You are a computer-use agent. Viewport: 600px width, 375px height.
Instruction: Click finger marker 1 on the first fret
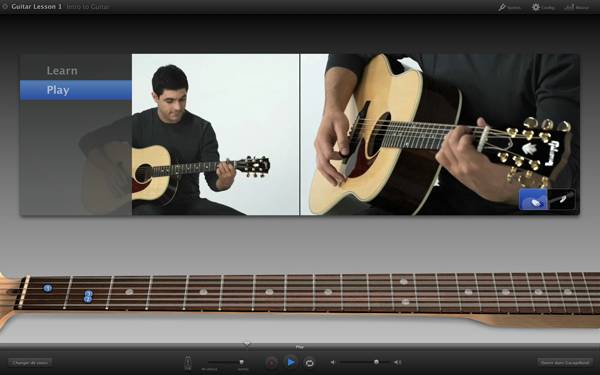pyautogui.click(x=47, y=288)
